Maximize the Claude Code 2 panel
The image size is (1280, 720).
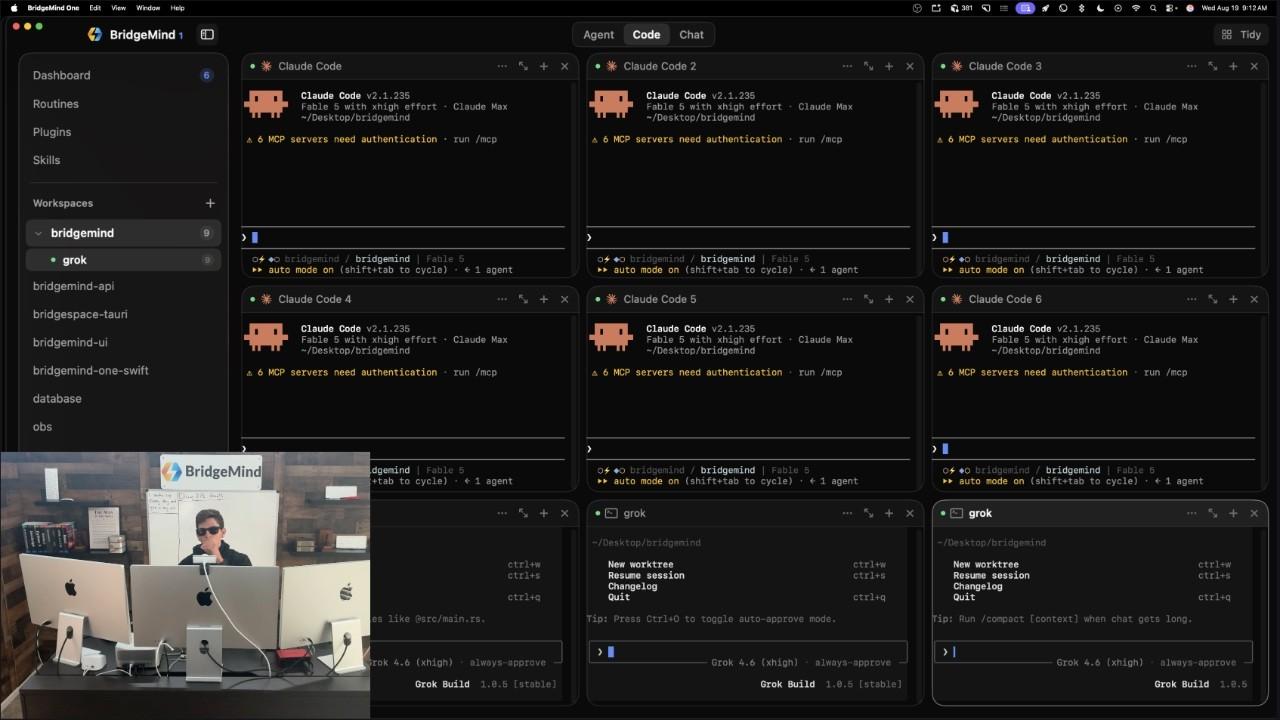coord(868,66)
